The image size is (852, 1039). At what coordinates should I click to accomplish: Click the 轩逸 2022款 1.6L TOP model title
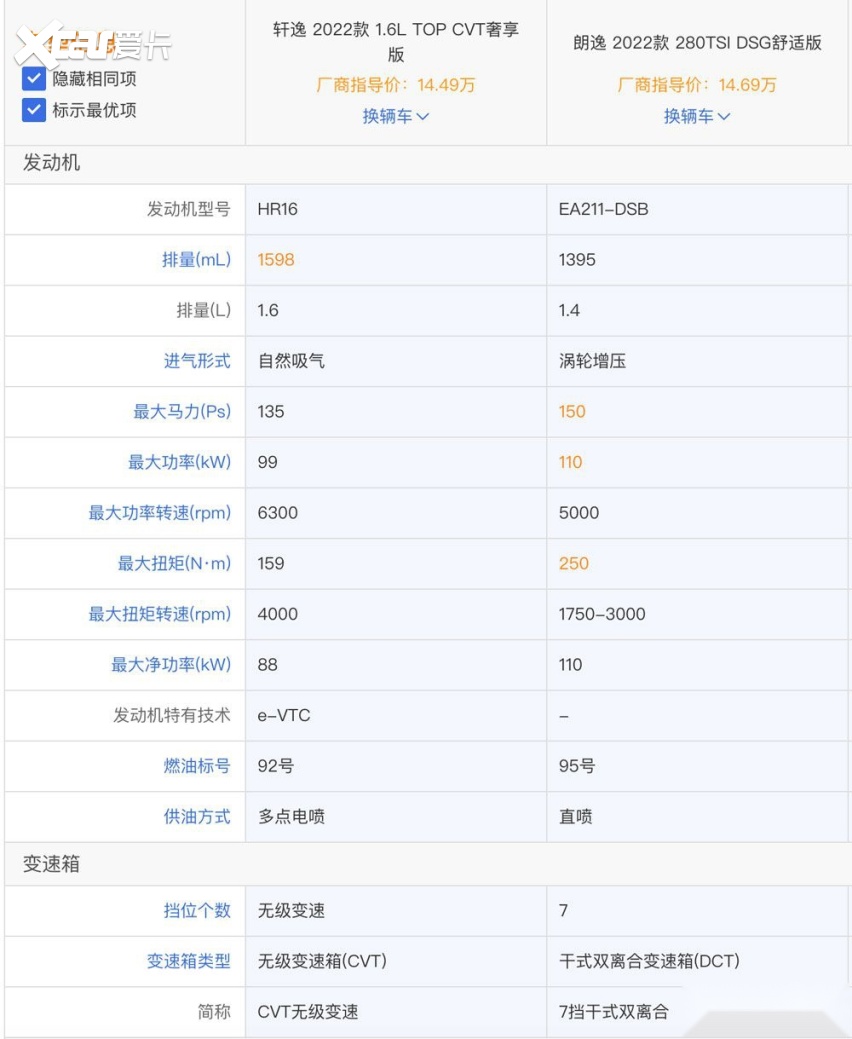click(395, 38)
